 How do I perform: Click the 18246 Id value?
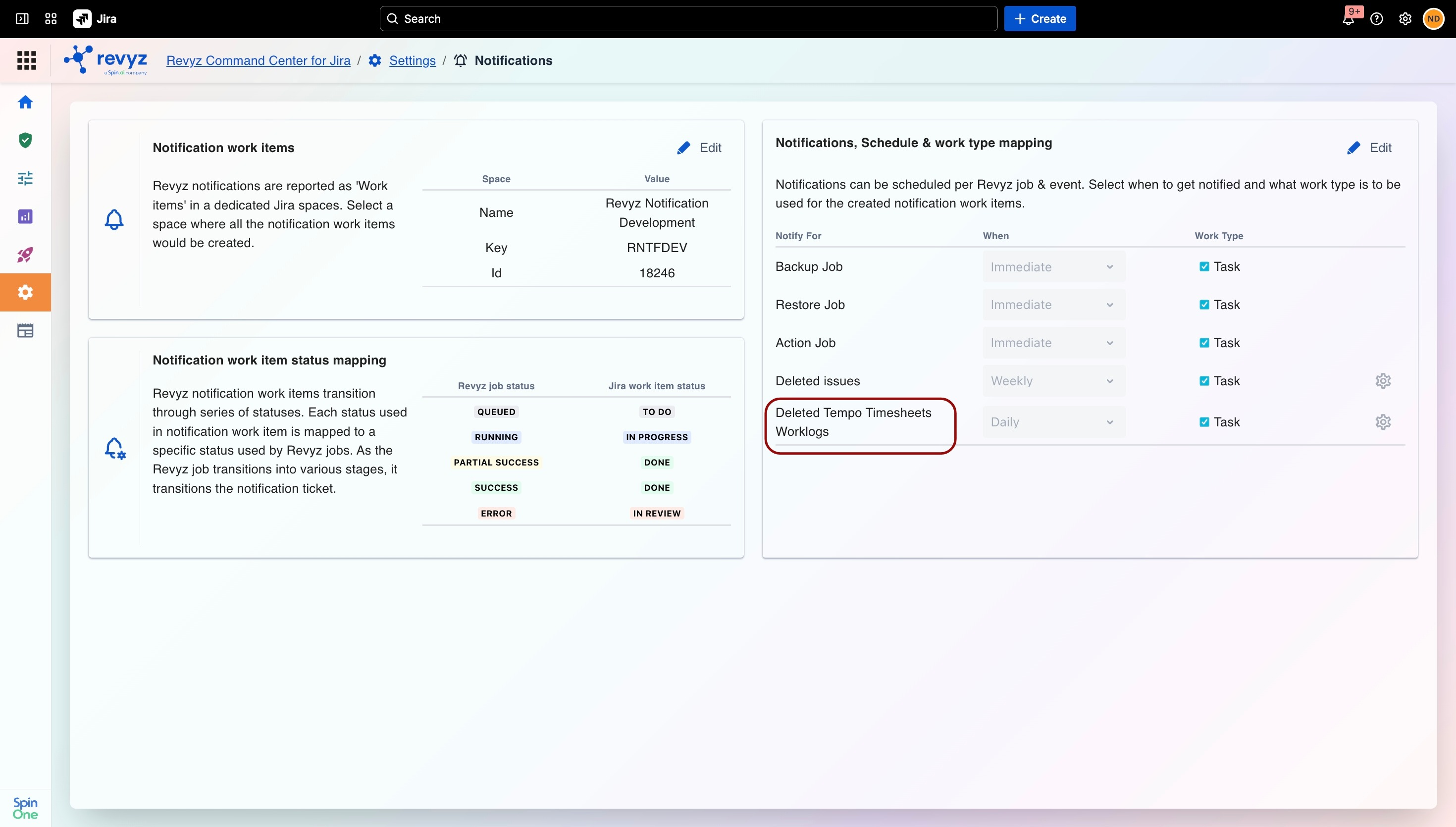point(657,273)
